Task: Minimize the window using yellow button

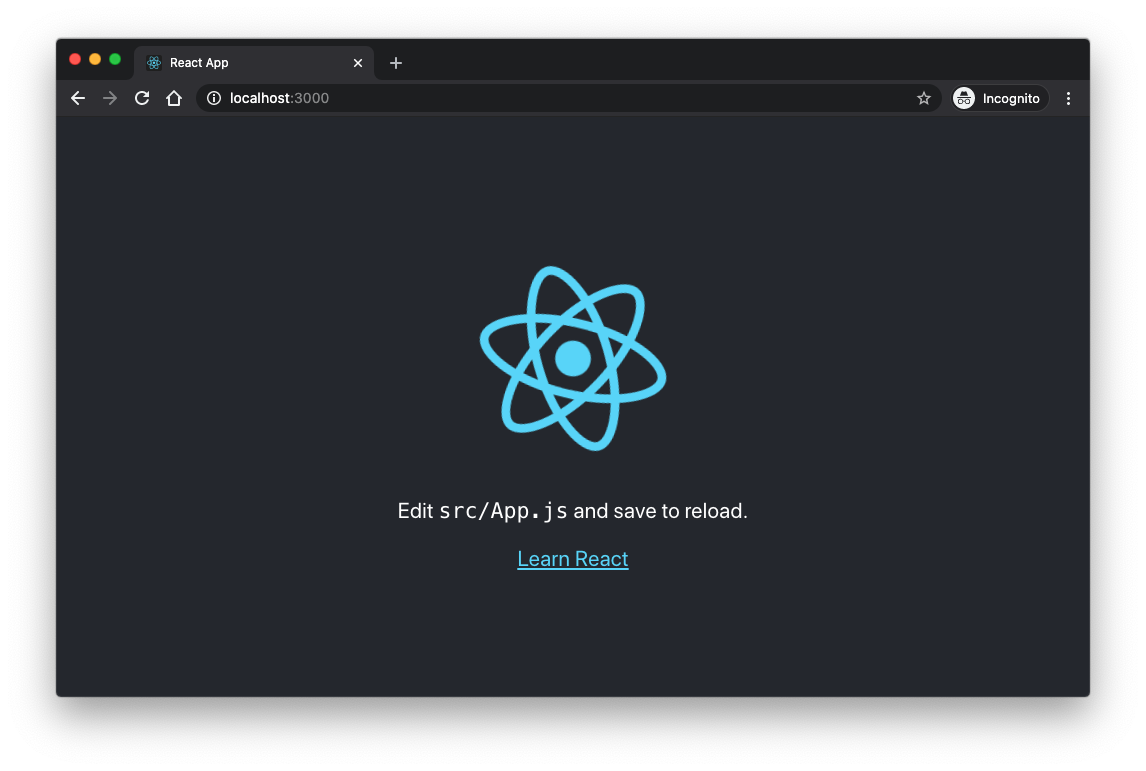Action: pyautogui.click(x=95, y=59)
